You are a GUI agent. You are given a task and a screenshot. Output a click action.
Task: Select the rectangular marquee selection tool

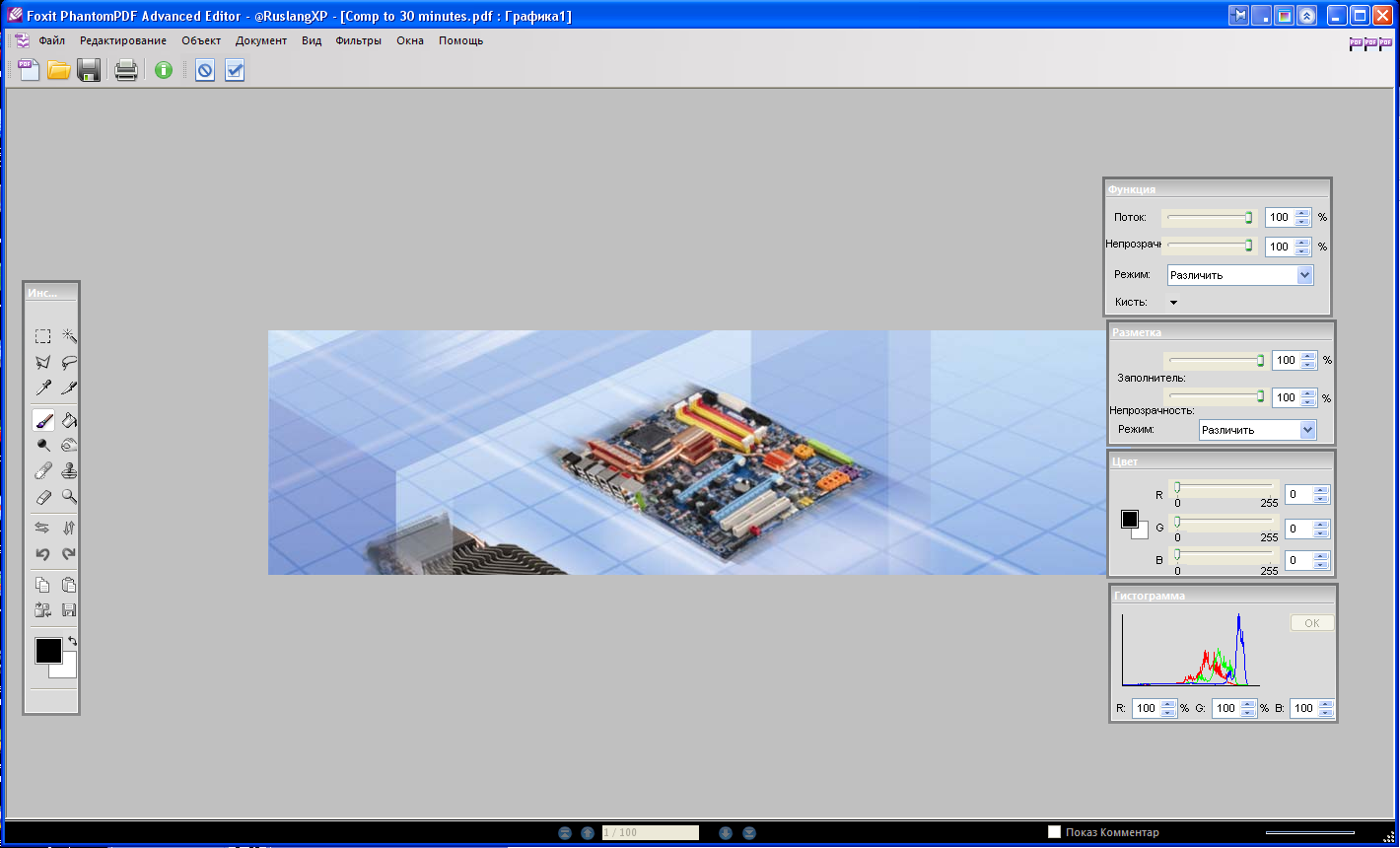[x=43, y=336]
